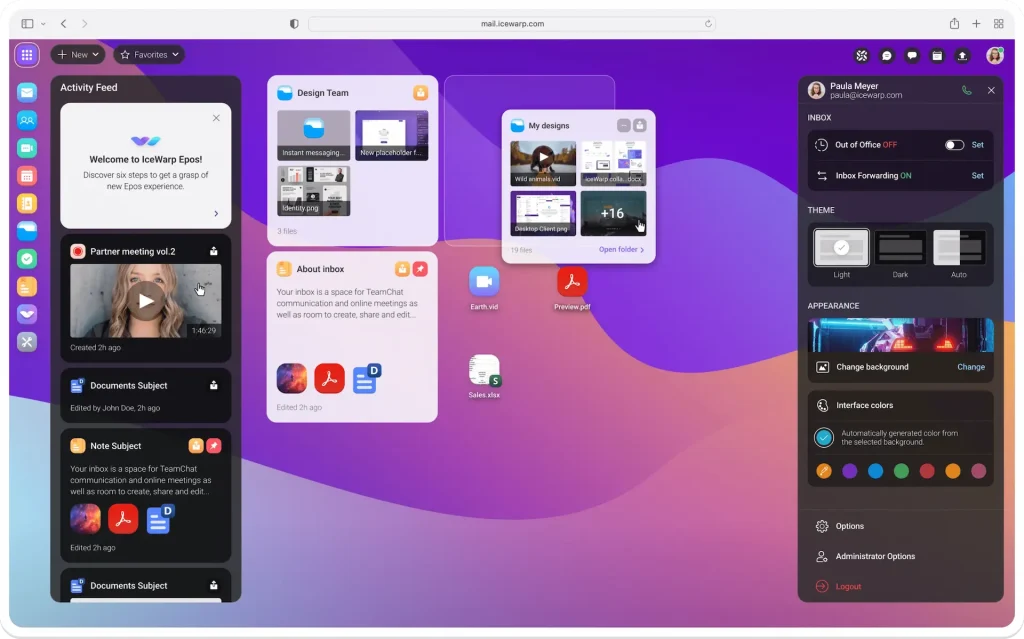This screenshot has height=639, width=1024.
Task: Open the chat bubble icon in the top bar
Action: pyautogui.click(x=913, y=56)
